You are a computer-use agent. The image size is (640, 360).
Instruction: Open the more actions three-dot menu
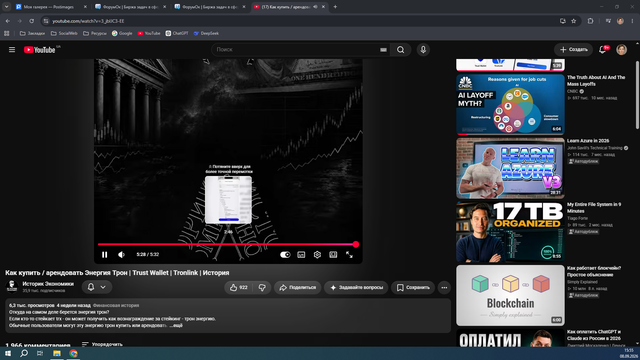pyautogui.click(x=444, y=287)
